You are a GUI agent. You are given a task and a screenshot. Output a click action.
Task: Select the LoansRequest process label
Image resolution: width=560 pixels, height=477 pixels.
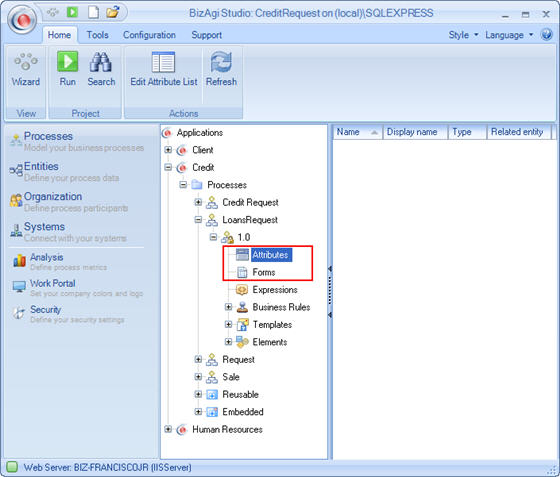[x=250, y=220]
